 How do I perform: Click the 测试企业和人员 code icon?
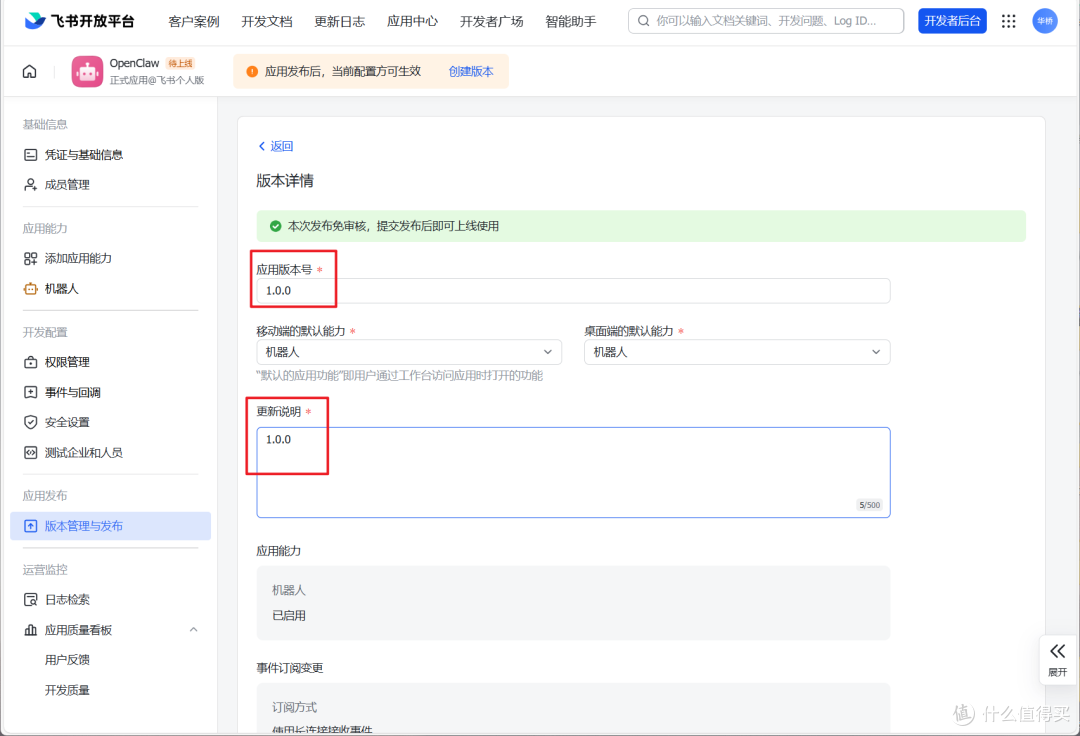tap(30, 452)
